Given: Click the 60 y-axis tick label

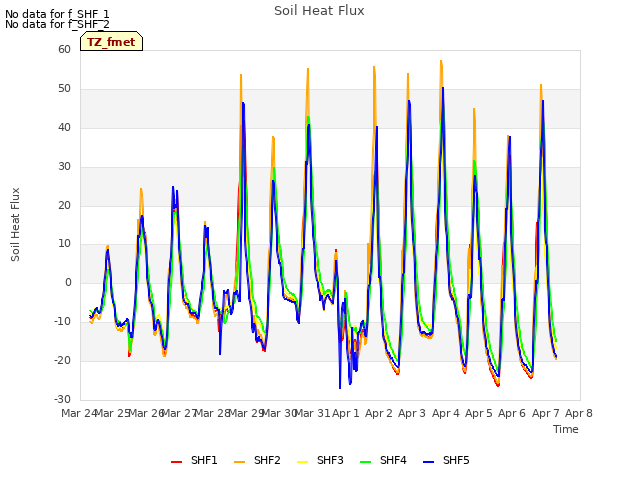Looking at the screenshot, I should (64, 49).
